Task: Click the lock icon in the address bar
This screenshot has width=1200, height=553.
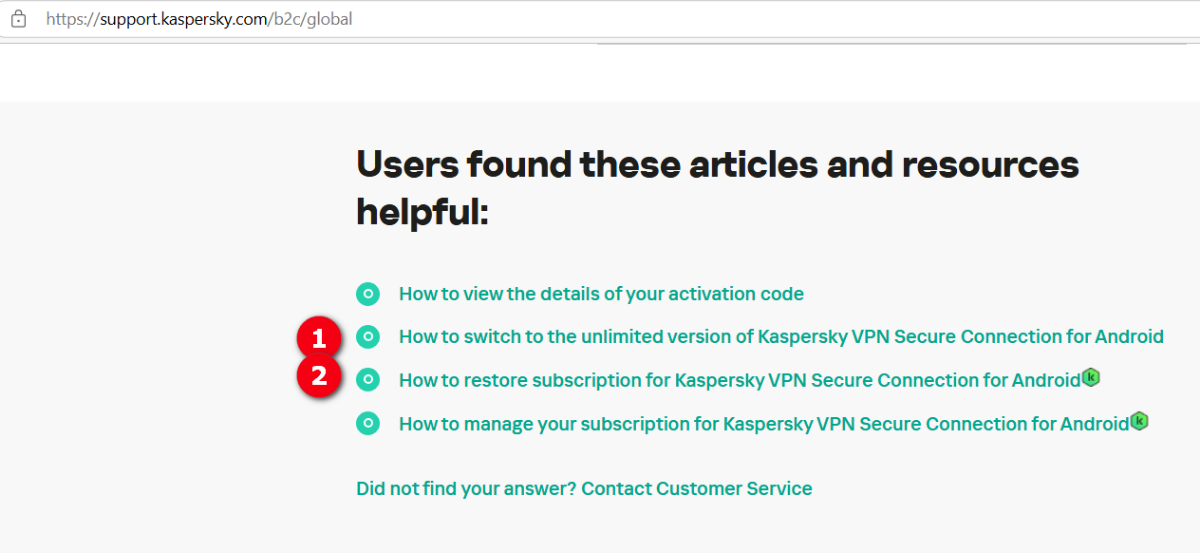Action: 18,19
